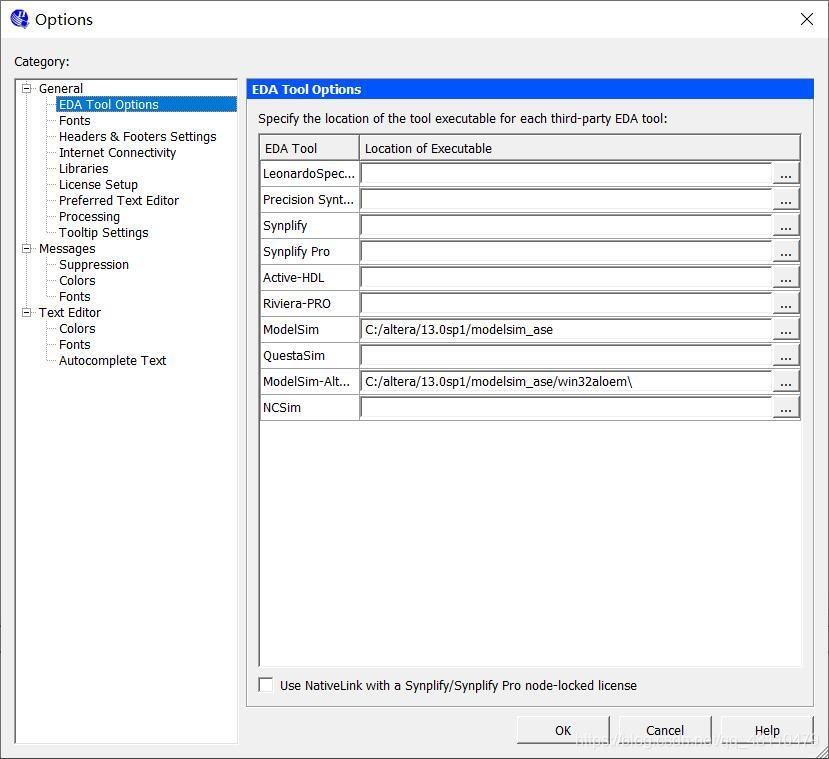Screen dimensions: 829x759
Task: Open Internet Connectivity category
Action: (x=117, y=152)
